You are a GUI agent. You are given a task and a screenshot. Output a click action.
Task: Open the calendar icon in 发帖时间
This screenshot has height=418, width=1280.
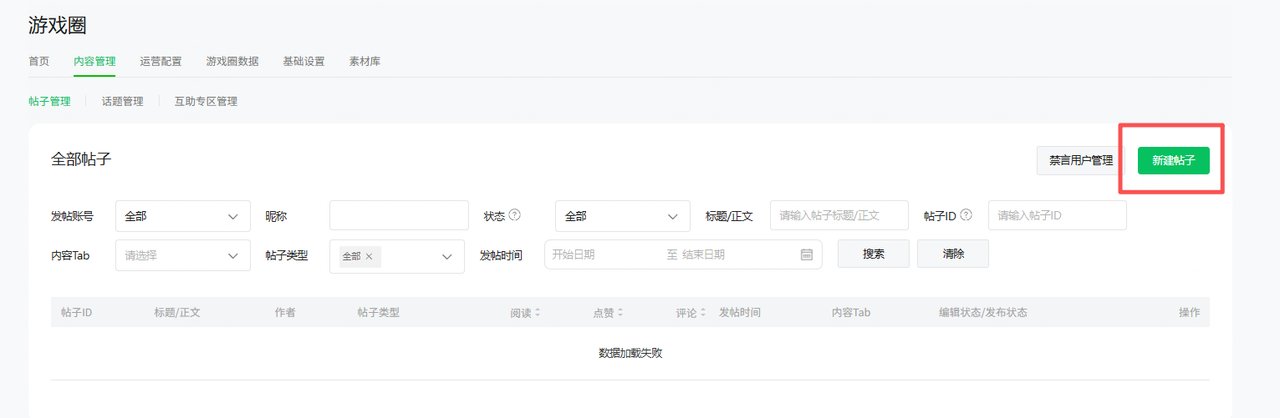806,254
